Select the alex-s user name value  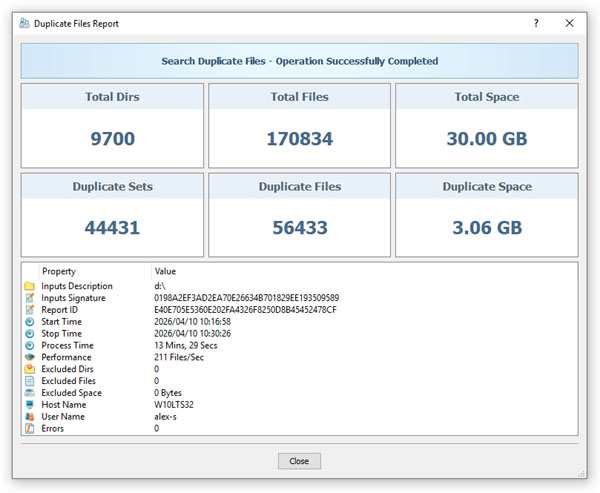(165, 416)
